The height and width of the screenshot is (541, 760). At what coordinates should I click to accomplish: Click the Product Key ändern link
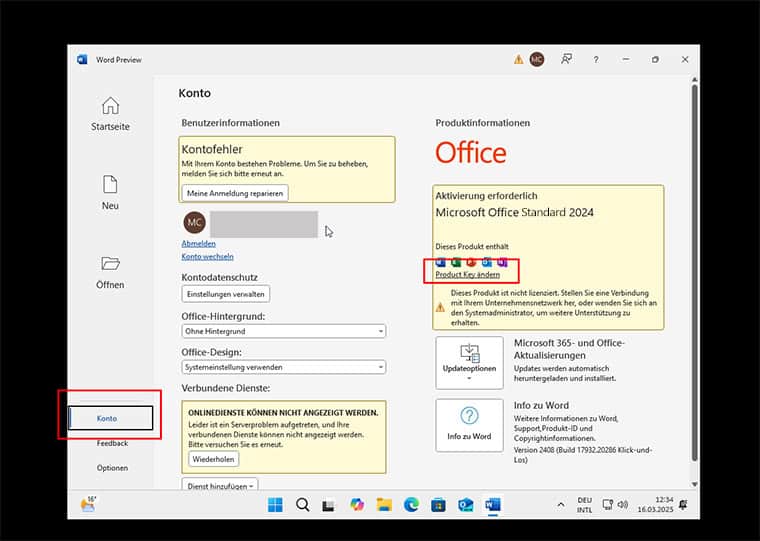coord(467,274)
